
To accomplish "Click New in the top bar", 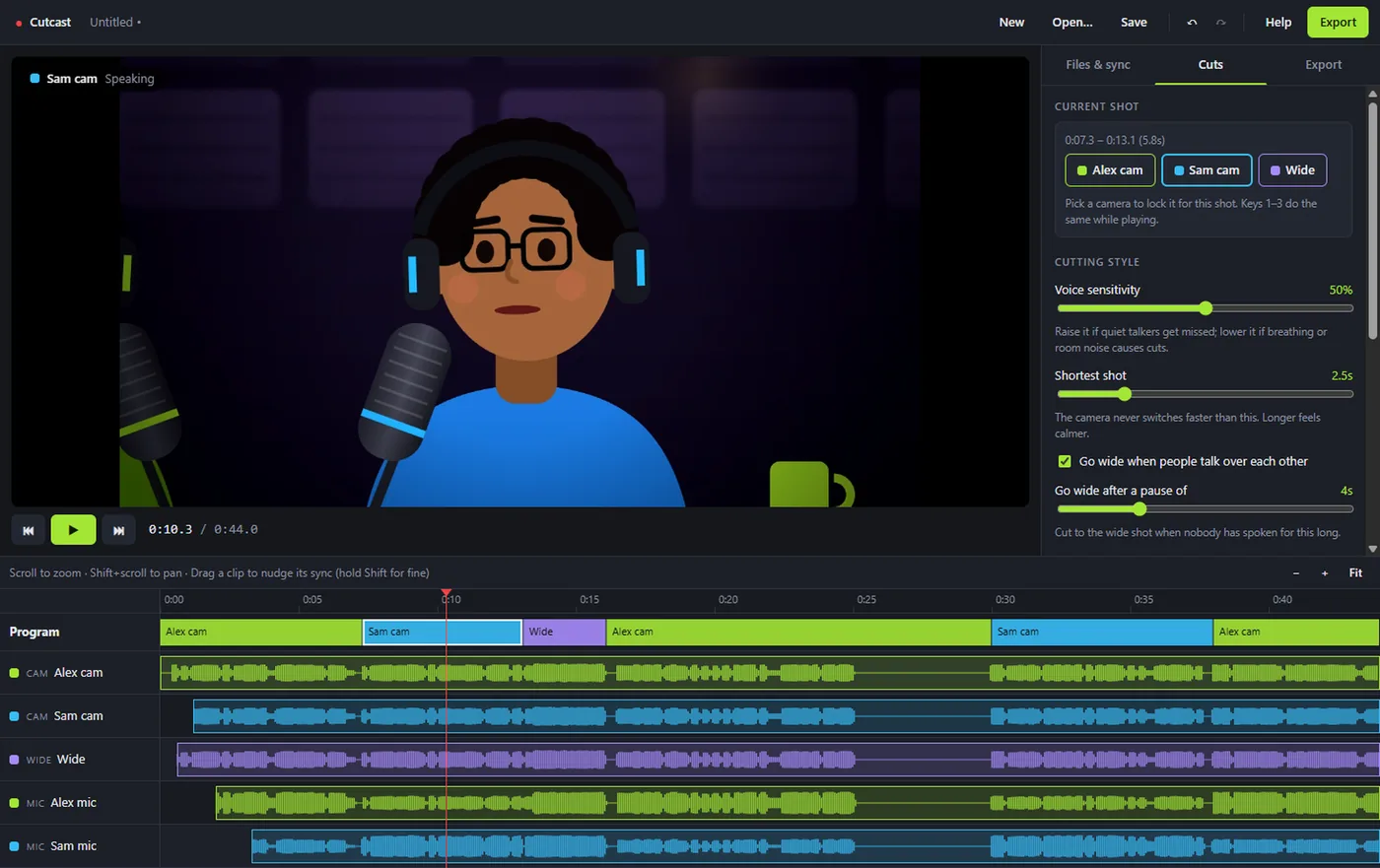I will [1011, 23].
